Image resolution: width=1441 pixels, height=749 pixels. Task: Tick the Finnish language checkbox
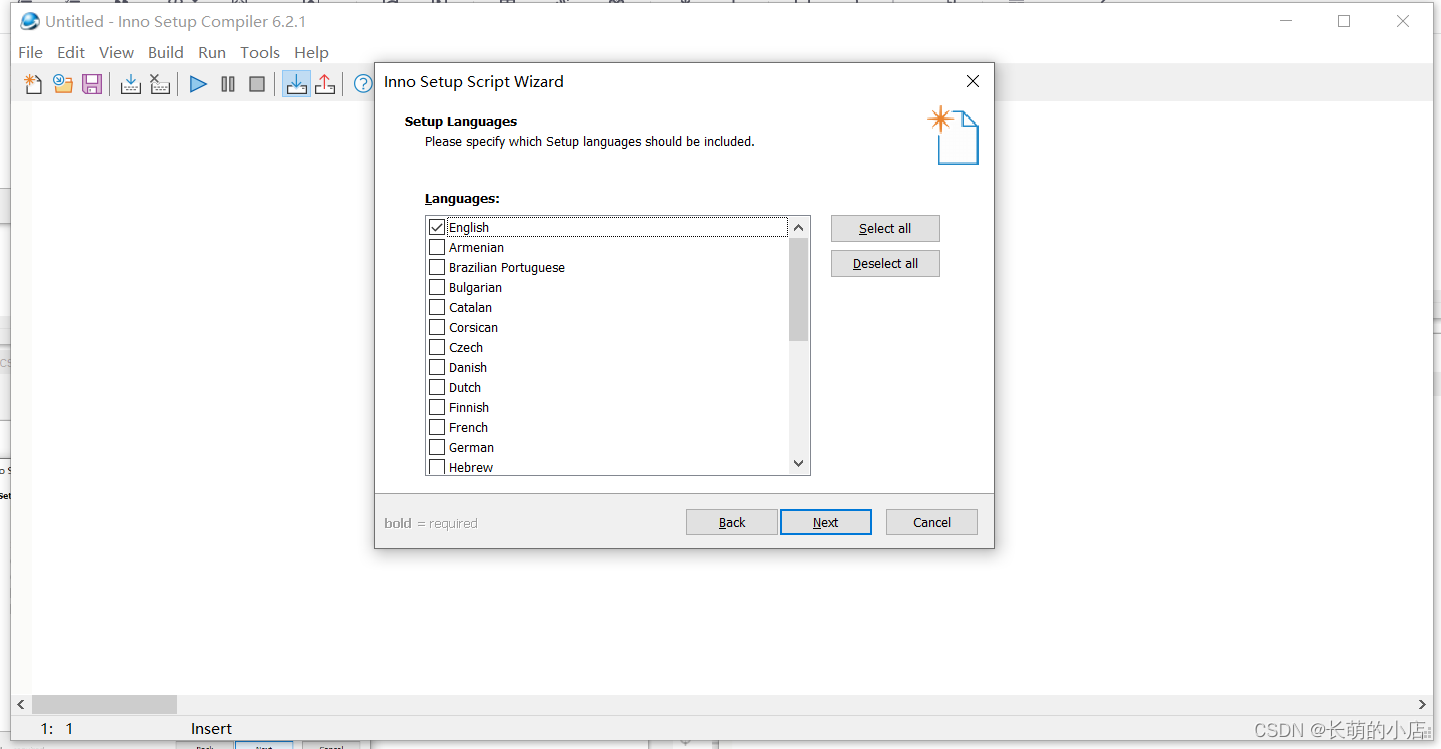point(437,407)
